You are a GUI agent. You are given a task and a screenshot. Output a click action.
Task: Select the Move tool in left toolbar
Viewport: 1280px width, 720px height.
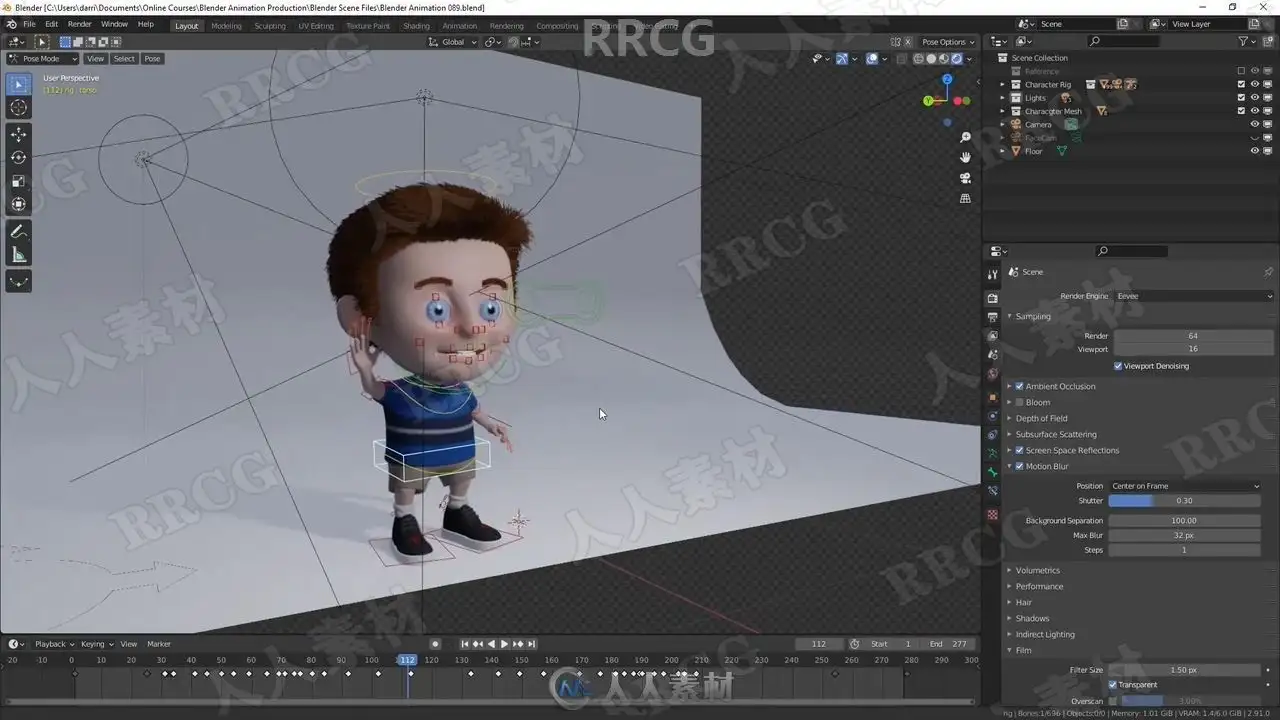pyautogui.click(x=18, y=134)
